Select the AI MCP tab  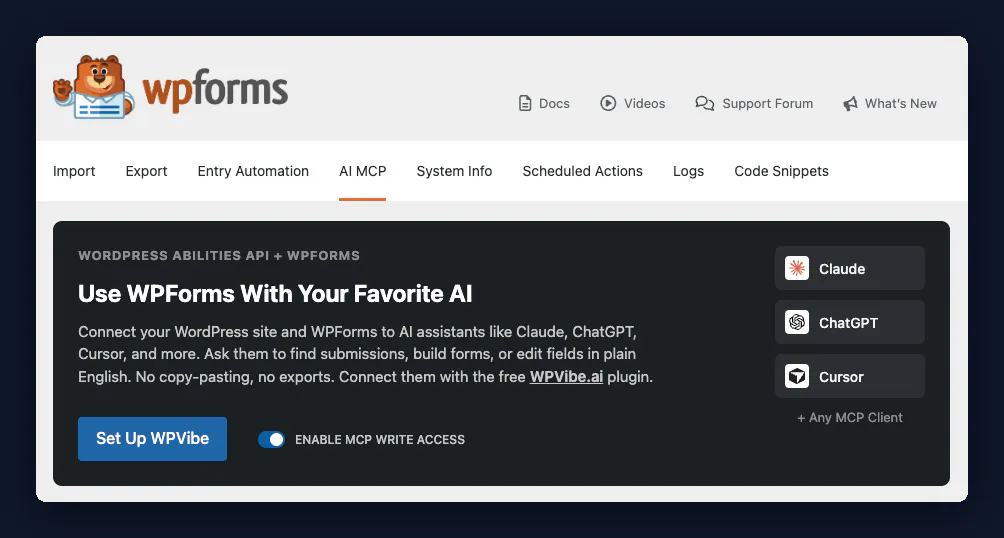click(x=362, y=171)
